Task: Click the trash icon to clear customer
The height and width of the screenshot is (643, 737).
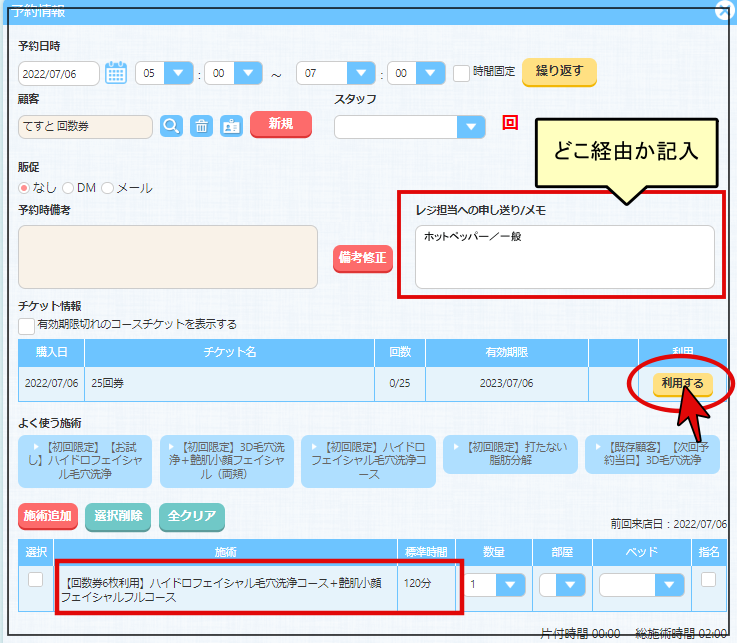Action: [x=202, y=126]
